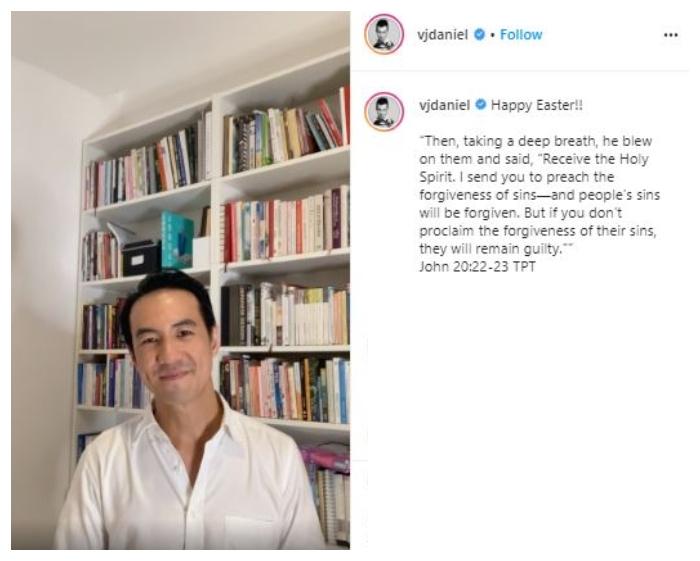The image size is (700, 561).
Task: Click the John 20:22-23 TPT reference line
Action: [x=477, y=267]
